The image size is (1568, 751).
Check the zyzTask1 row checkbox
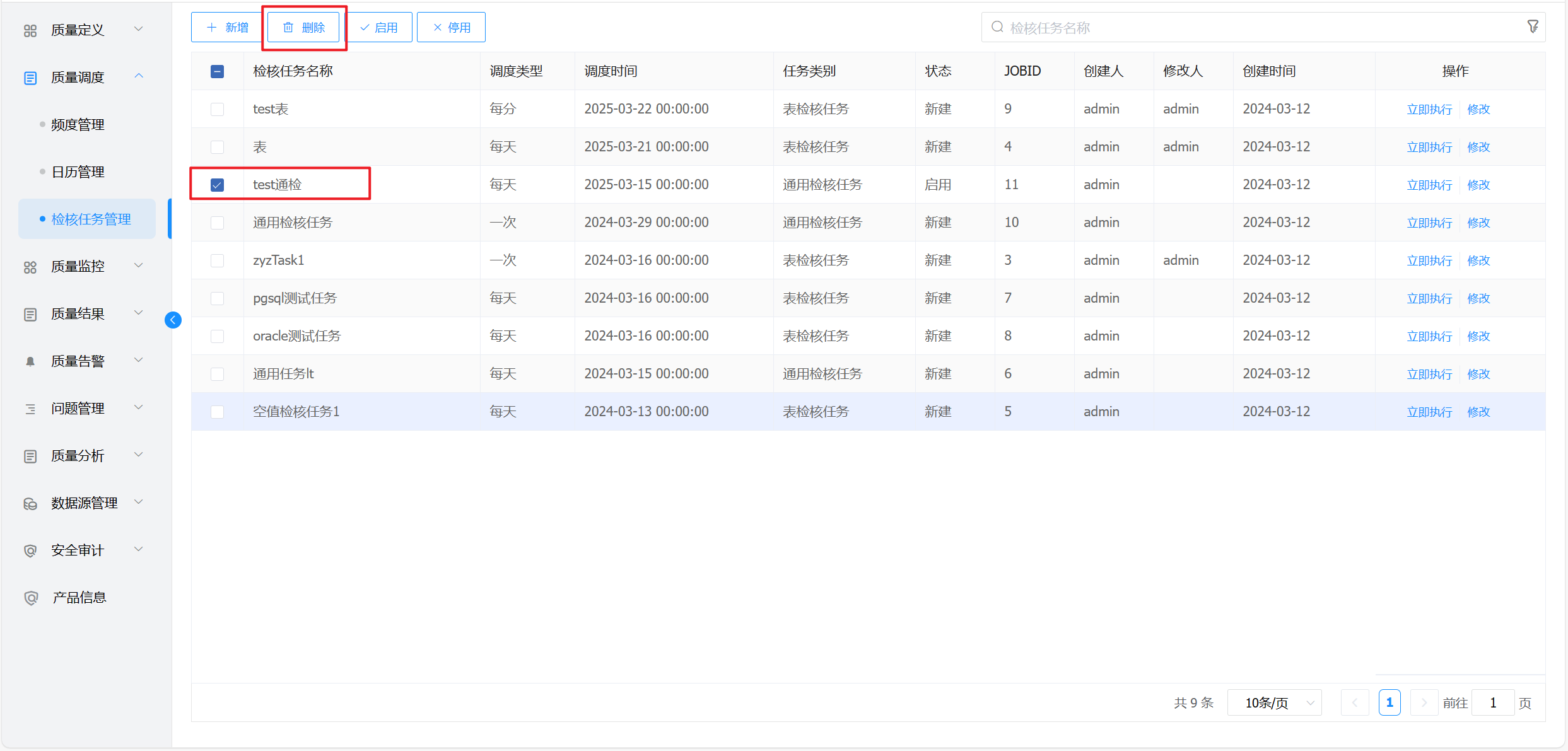tap(217, 260)
